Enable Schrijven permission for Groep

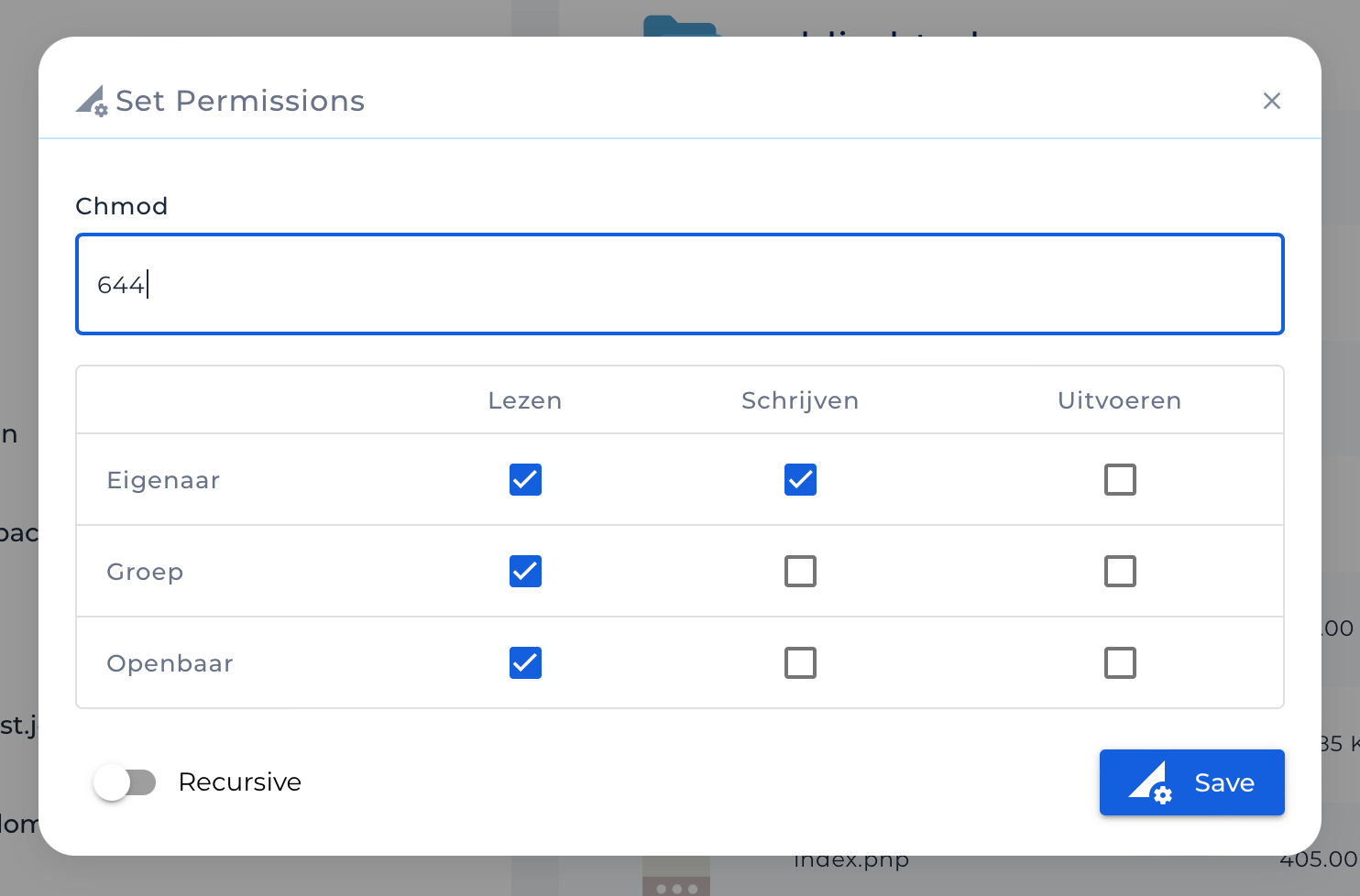point(800,571)
